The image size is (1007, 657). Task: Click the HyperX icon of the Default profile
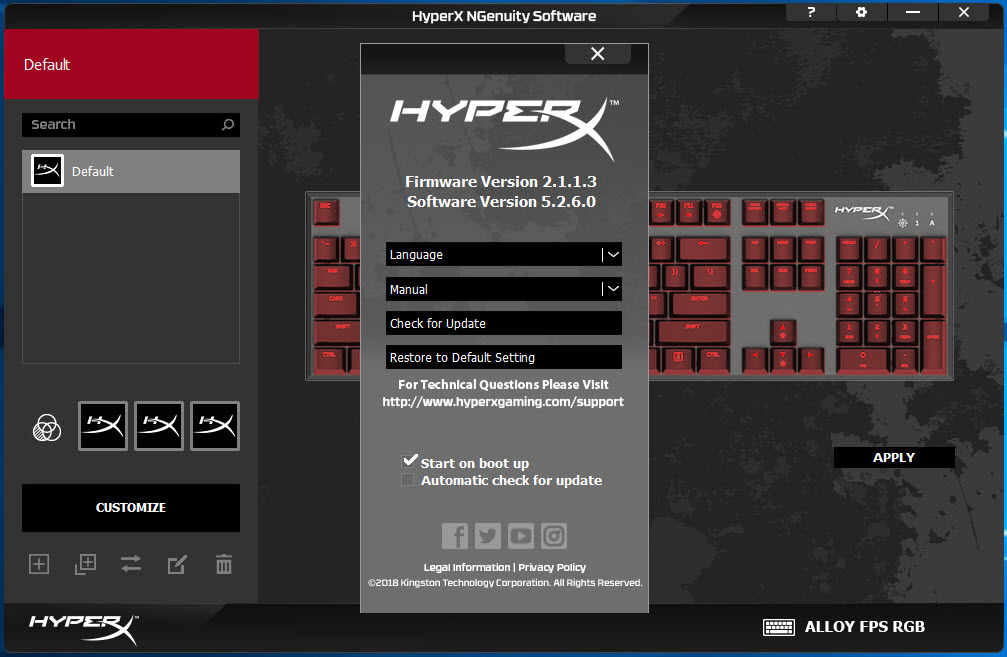click(48, 171)
